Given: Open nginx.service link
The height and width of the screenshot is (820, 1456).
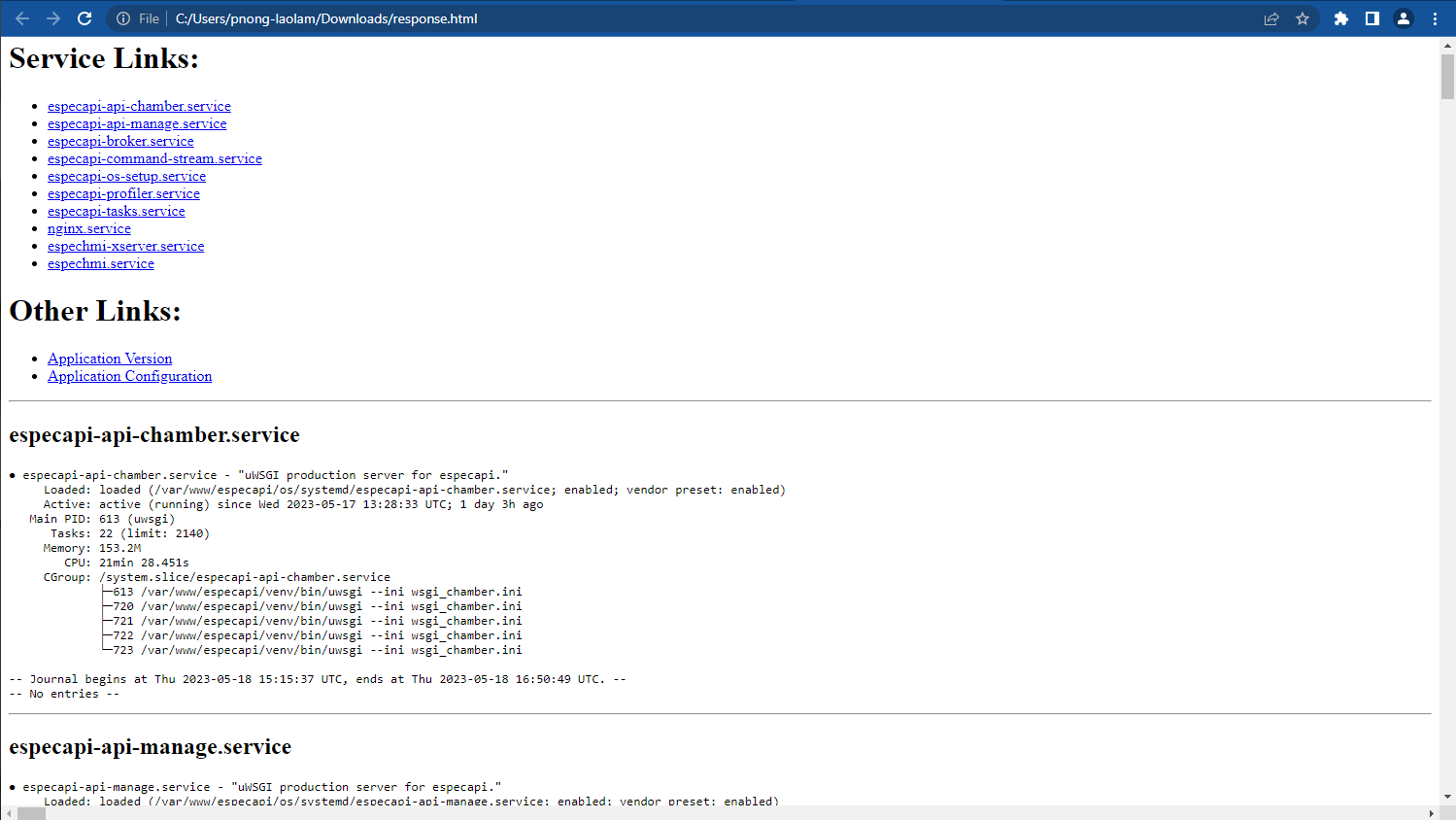Looking at the screenshot, I should [x=89, y=228].
